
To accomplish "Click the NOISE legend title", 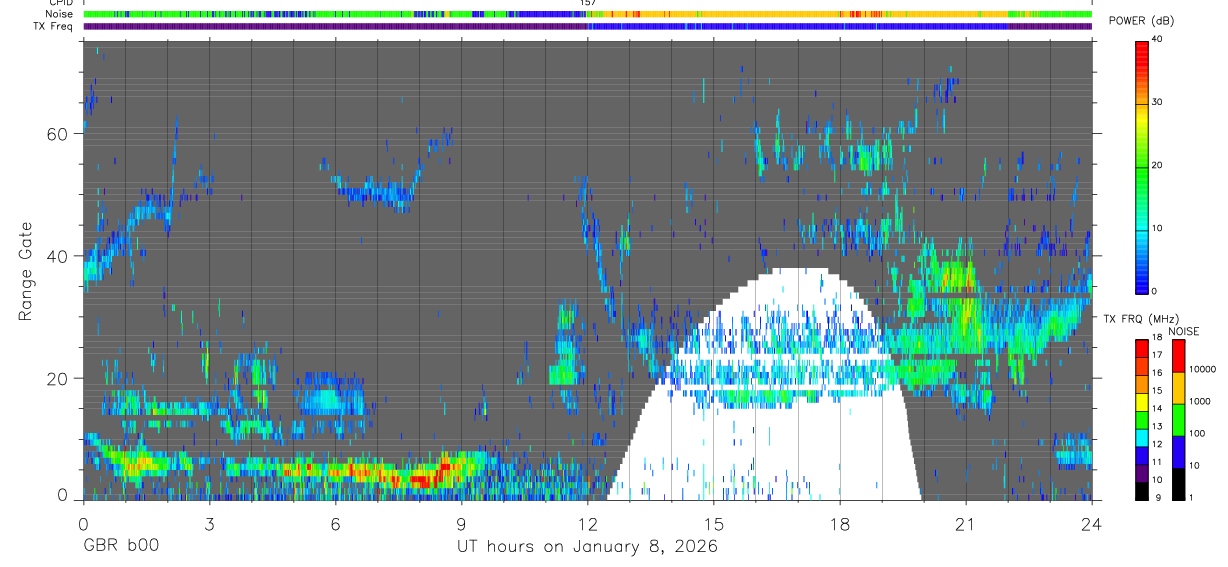I will pos(1184,331).
